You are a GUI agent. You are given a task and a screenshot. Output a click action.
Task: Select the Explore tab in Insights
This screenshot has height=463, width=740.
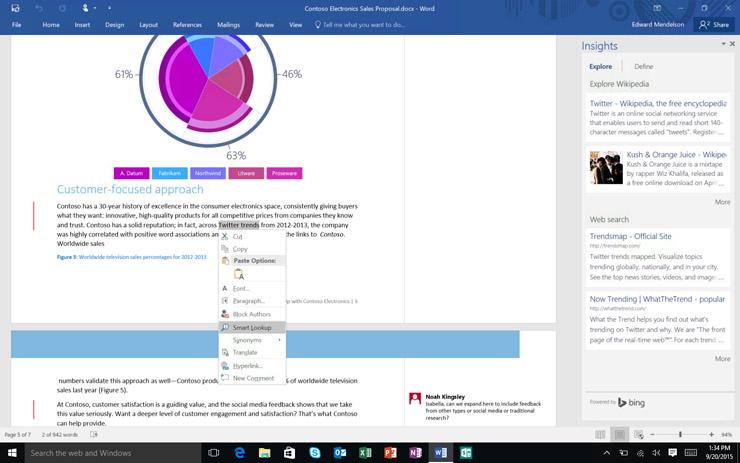pyautogui.click(x=600, y=67)
